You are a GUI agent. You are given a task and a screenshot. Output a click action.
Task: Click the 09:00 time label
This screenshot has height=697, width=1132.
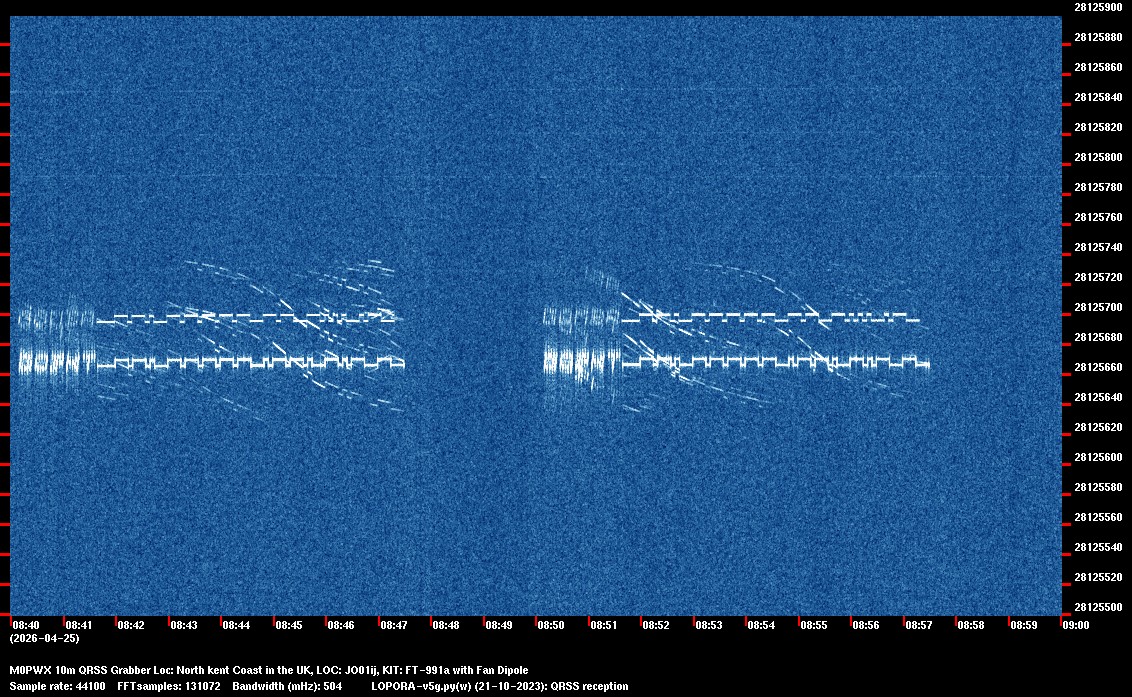[1076, 625]
